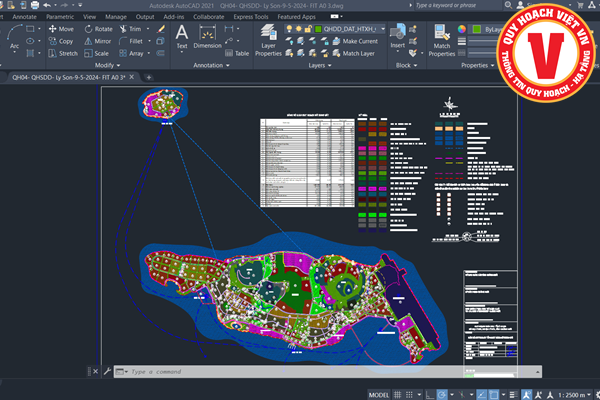Select the Move tool

coord(60,29)
